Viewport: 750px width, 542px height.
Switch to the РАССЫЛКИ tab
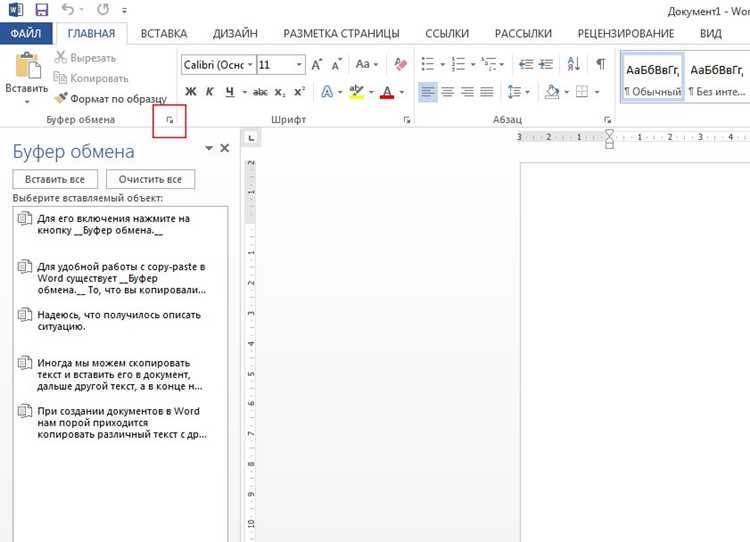point(523,33)
